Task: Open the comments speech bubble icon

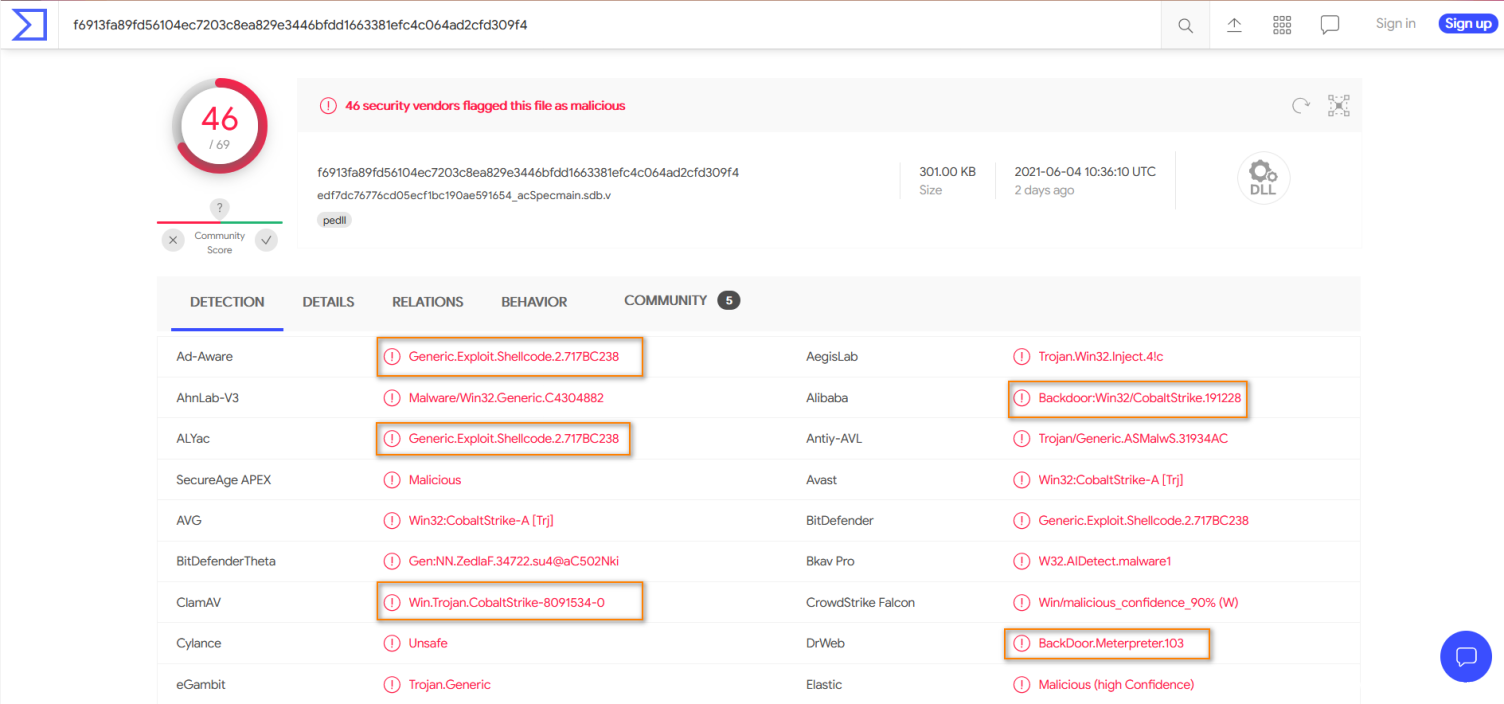Action: [x=1330, y=25]
